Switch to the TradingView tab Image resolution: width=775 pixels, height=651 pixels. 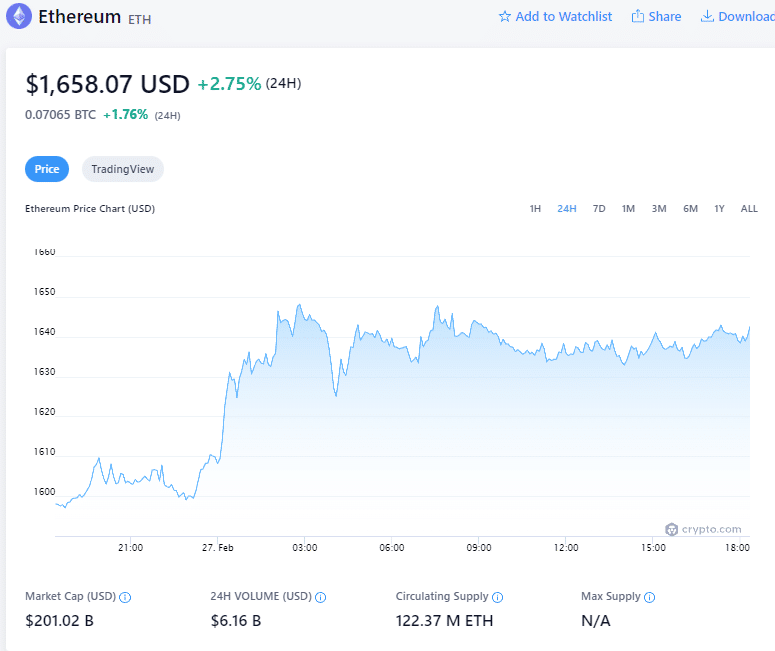(123, 169)
